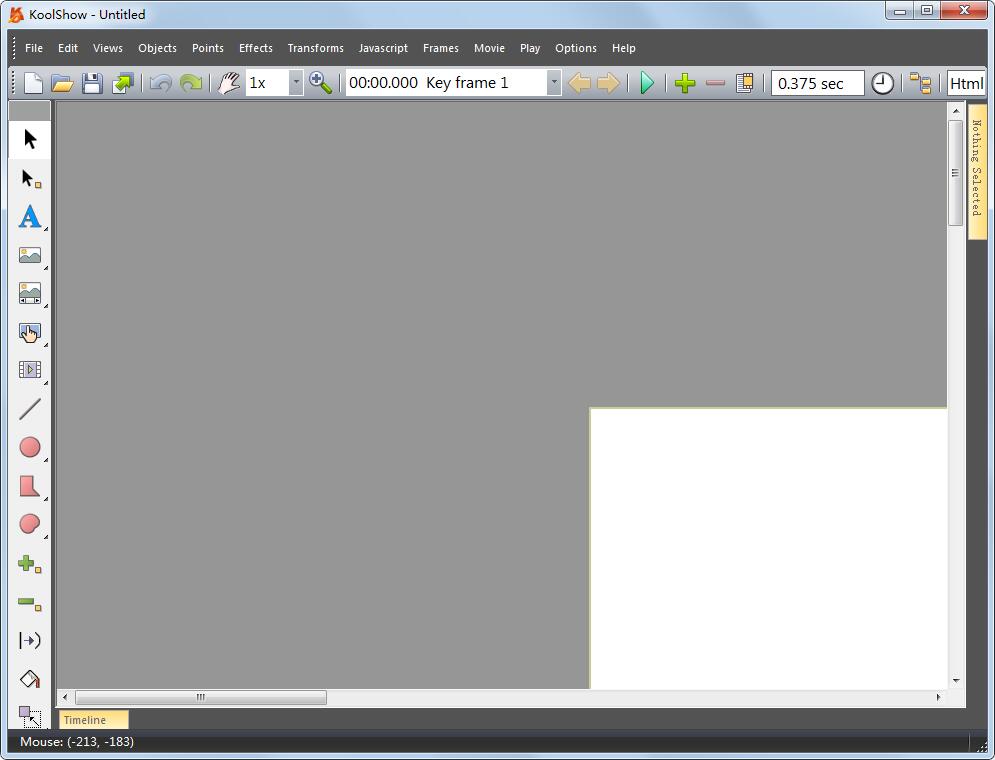Image resolution: width=995 pixels, height=760 pixels.
Task: Select the point selection arrow tool
Action: [x=30, y=178]
